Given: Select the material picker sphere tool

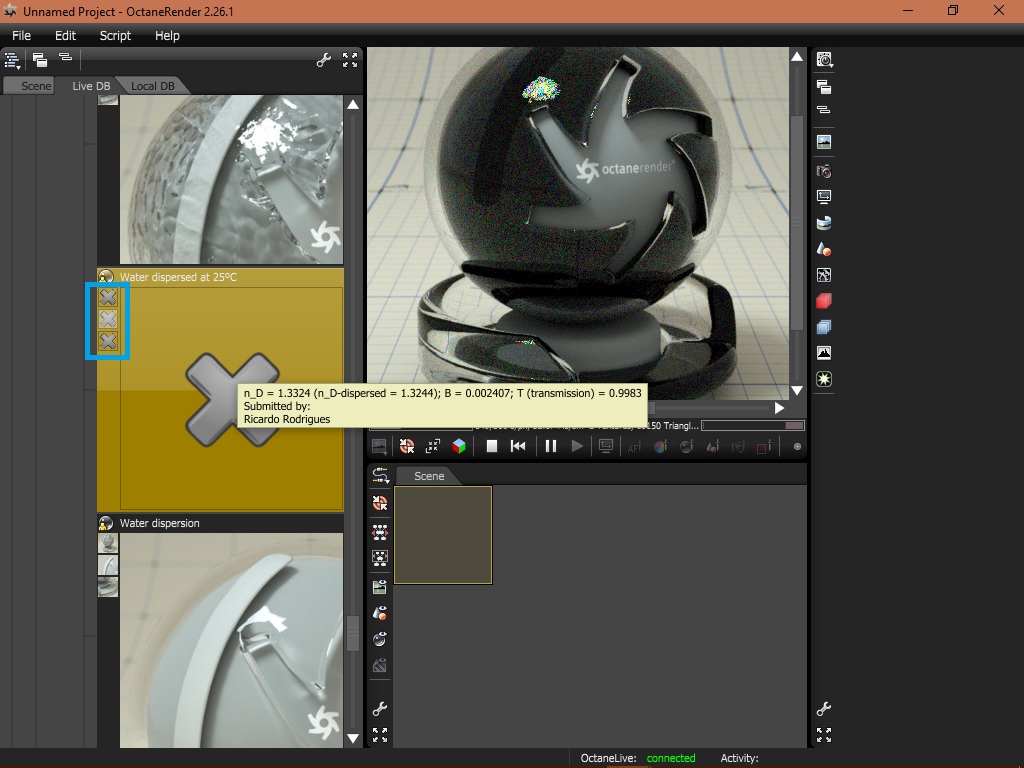Looking at the screenshot, I should click(686, 447).
